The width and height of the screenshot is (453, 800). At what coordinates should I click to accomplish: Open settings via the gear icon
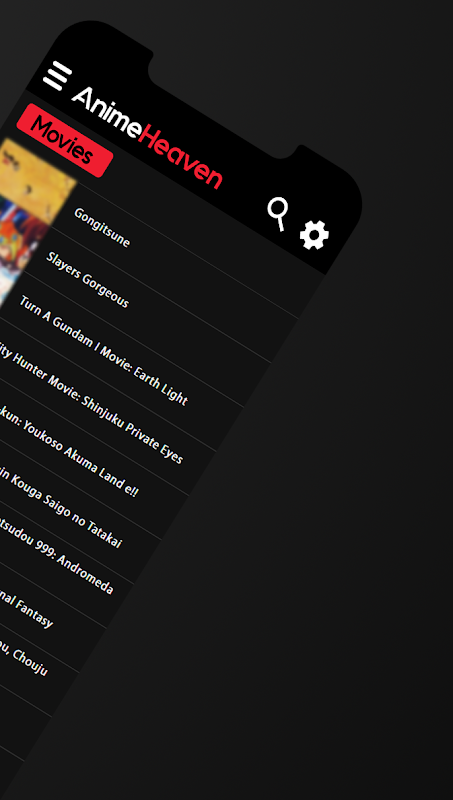[314, 235]
